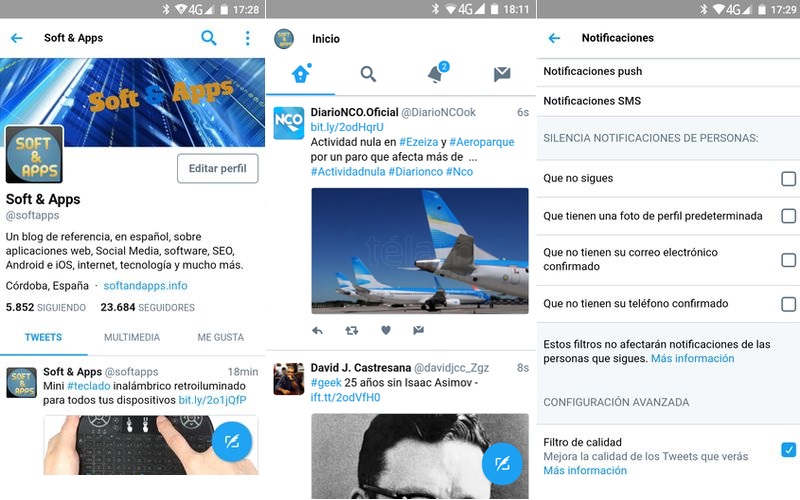Open the #Diarionco hashtag

tap(416, 171)
